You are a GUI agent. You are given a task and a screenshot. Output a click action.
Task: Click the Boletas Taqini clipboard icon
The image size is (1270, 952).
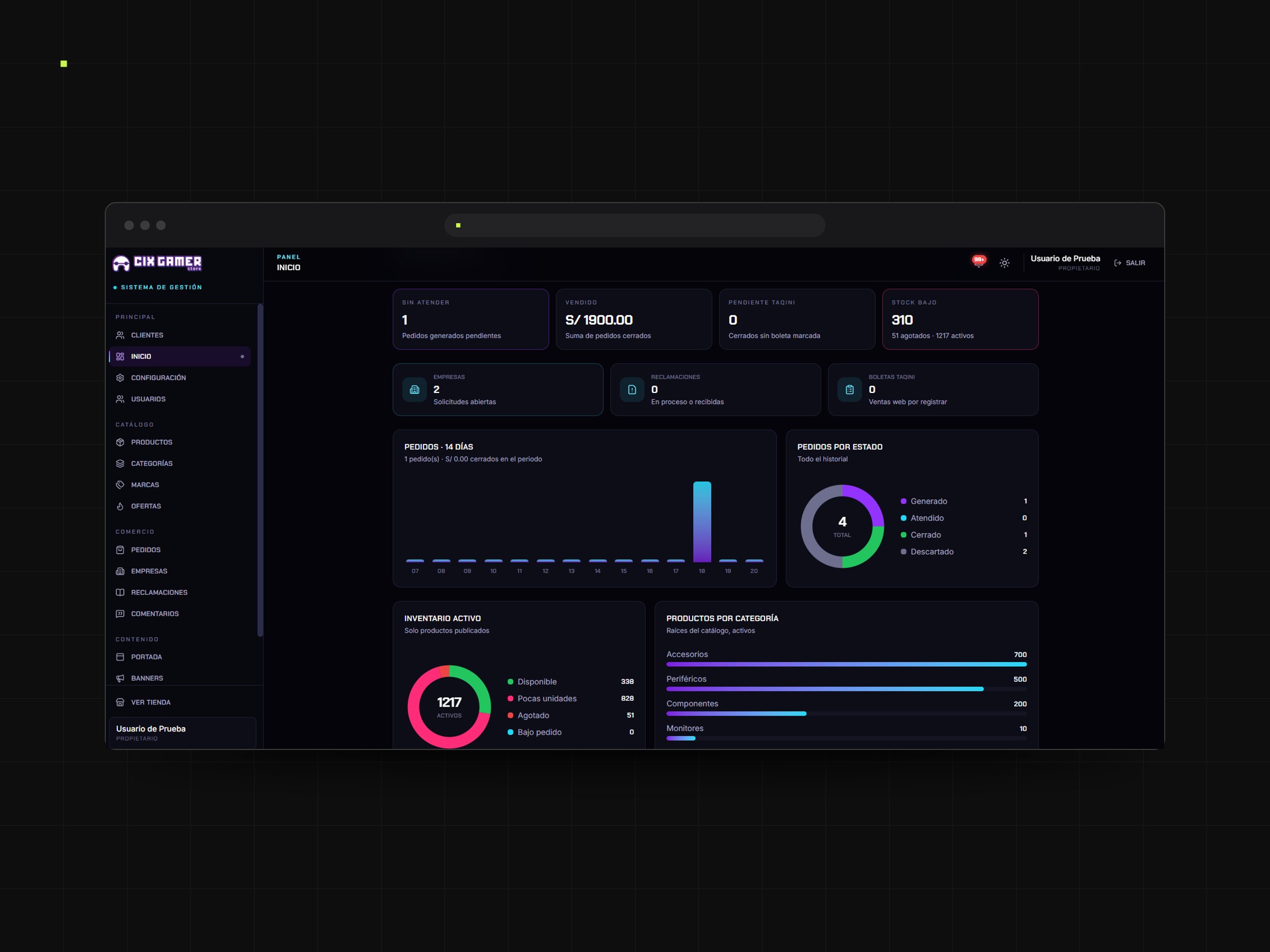[x=850, y=390]
